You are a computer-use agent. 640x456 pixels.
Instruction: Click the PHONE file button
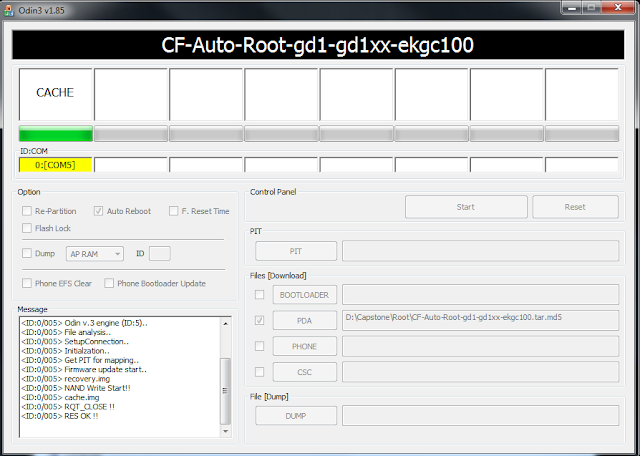click(304, 346)
